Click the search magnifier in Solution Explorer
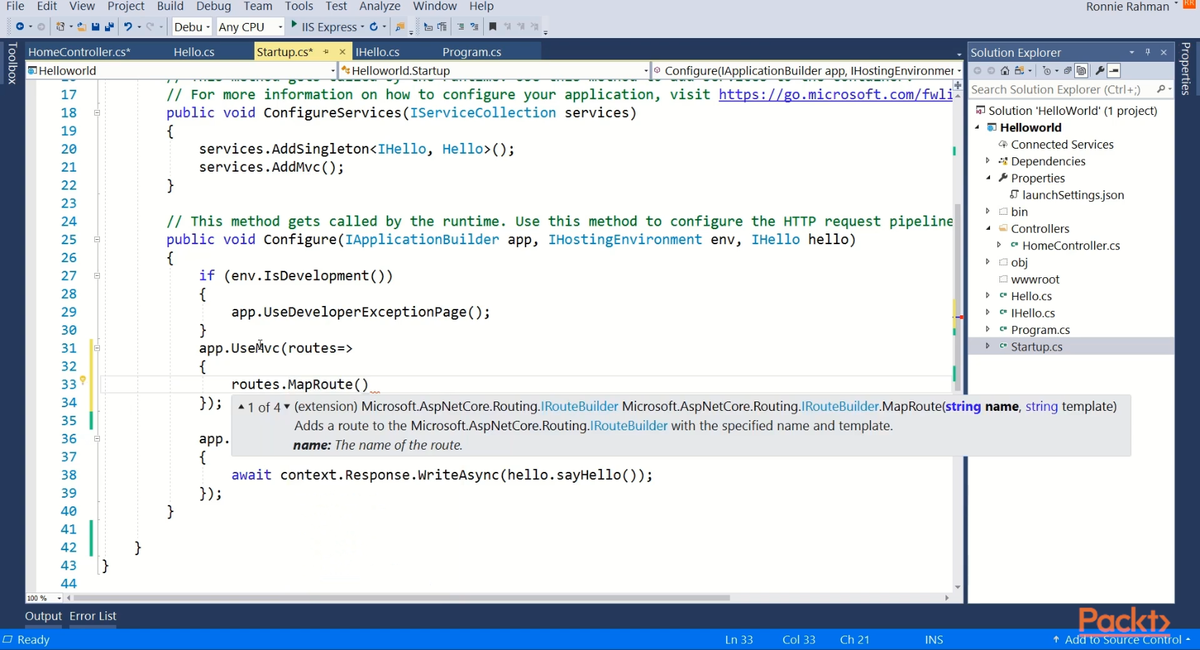The image size is (1200, 650). [1160, 89]
